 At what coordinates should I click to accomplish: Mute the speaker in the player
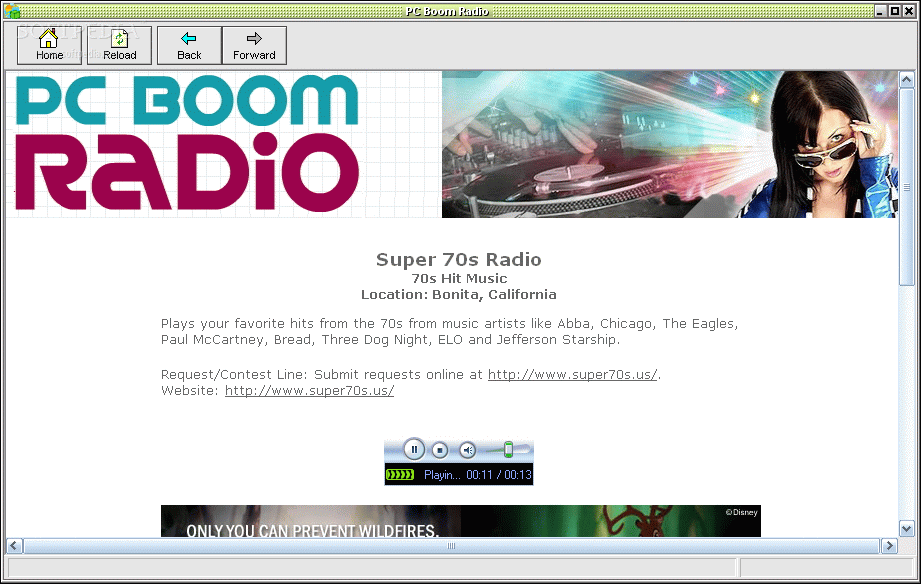466,450
